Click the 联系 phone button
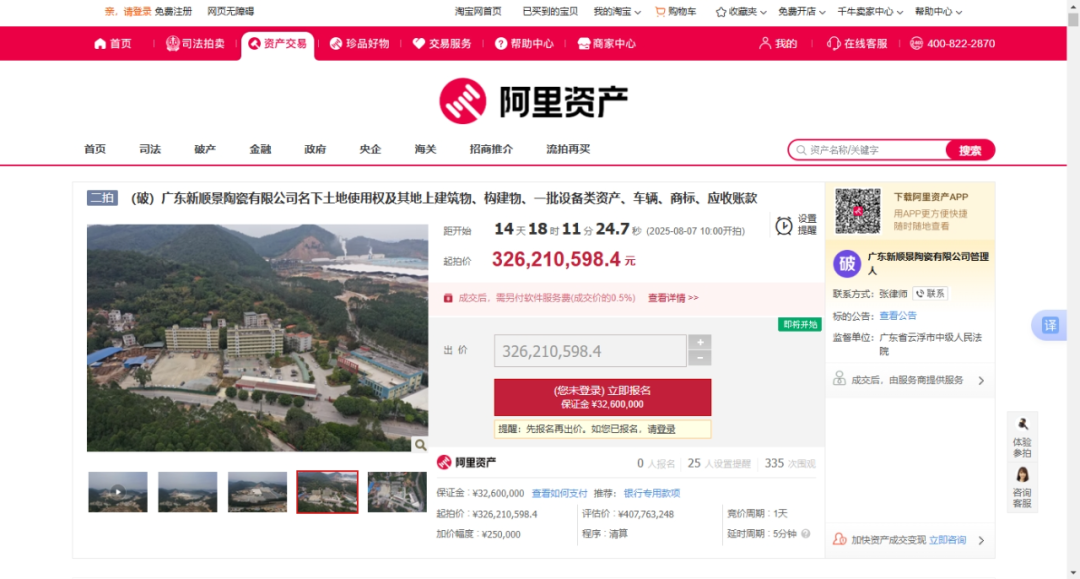1080x579 pixels. (931, 293)
